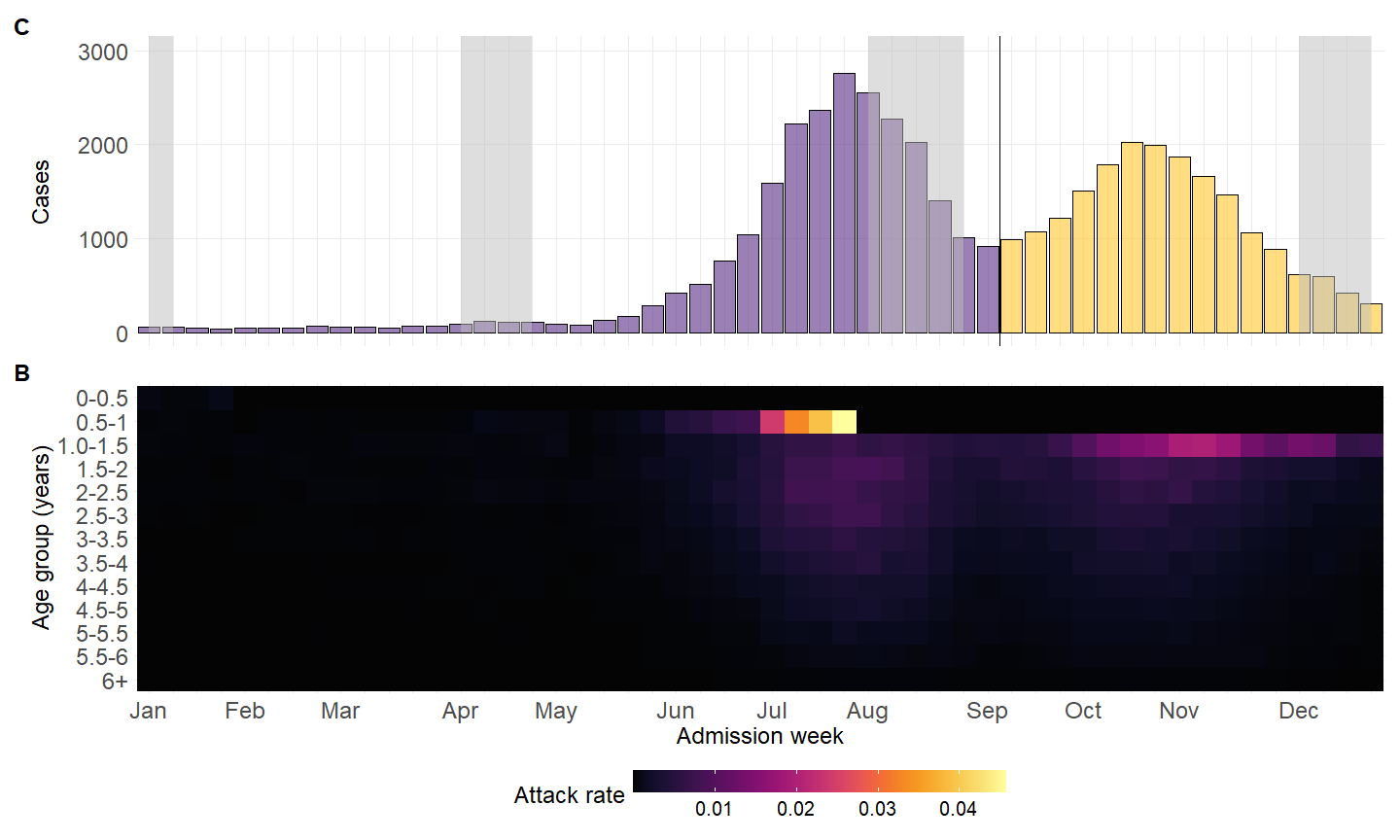
Task: Click the attack rate color gradient bar
Action: click(x=819, y=782)
